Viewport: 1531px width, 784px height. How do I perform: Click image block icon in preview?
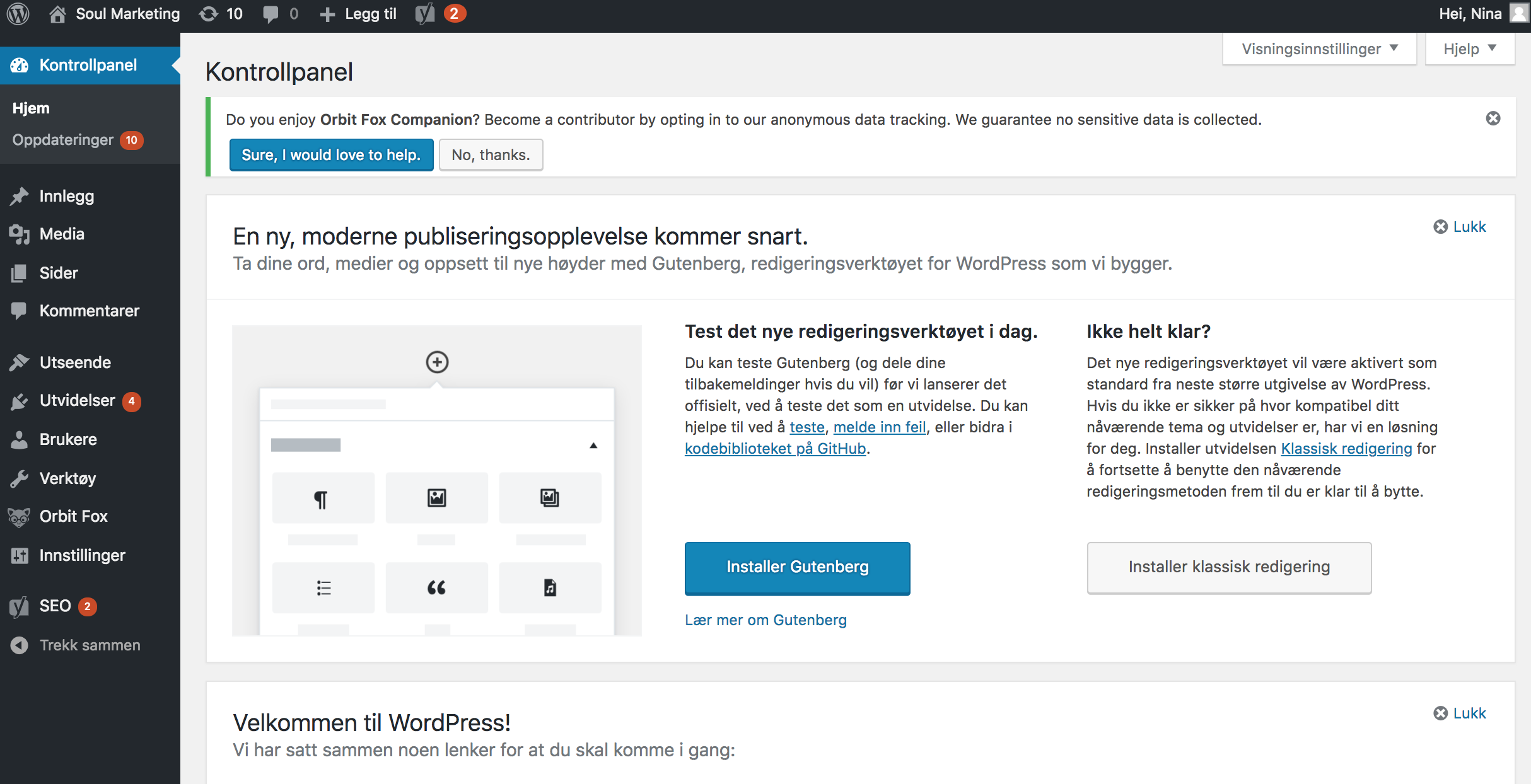click(437, 498)
